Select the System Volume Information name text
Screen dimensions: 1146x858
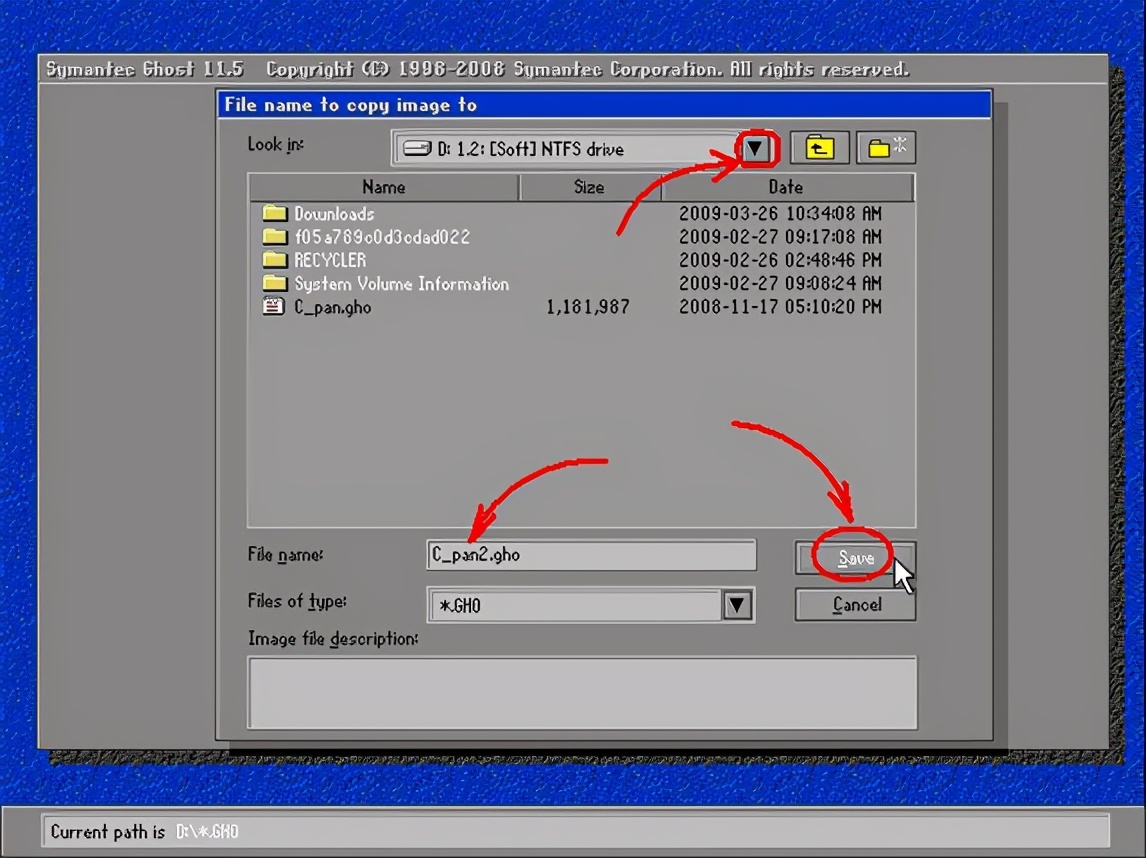pos(401,284)
